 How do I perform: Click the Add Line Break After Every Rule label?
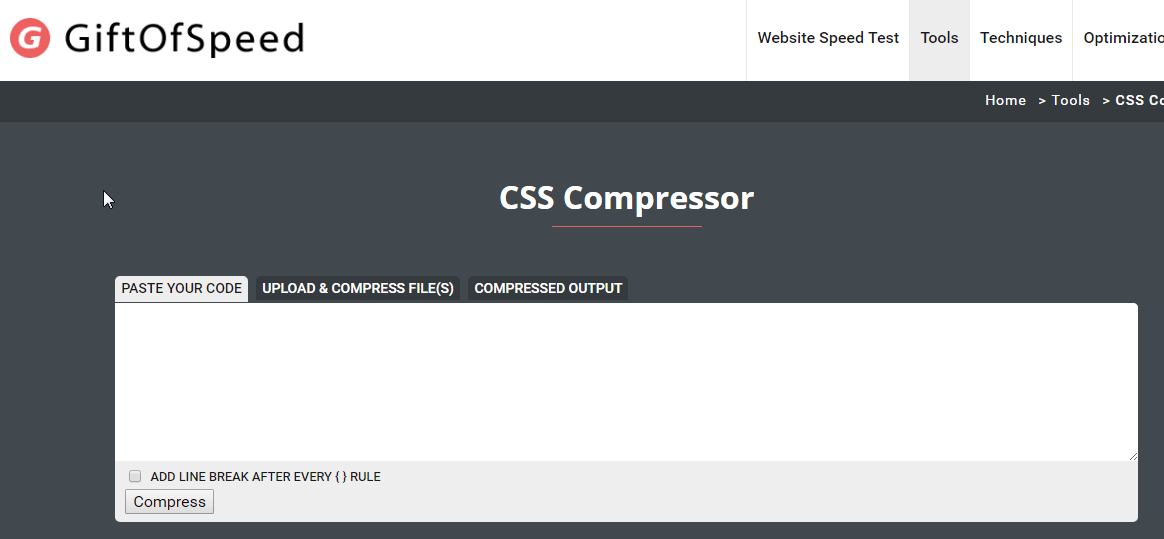265,477
